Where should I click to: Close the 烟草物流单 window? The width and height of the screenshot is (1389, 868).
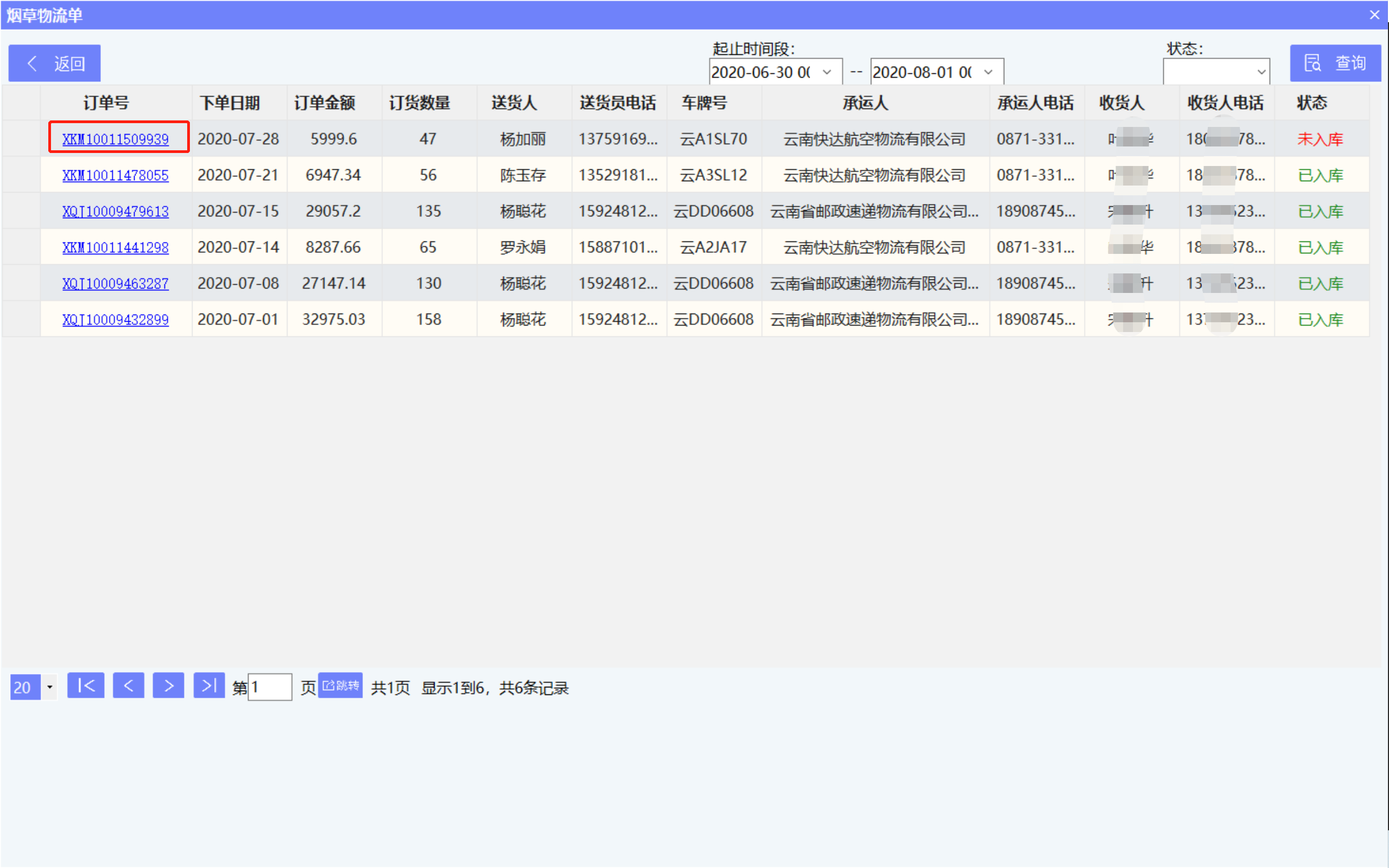click(x=1374, y=15)
